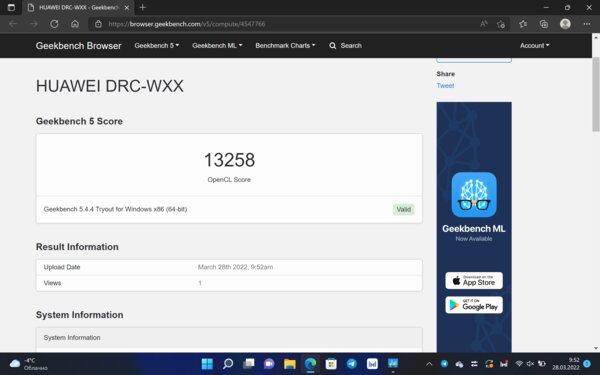Click the muted volume tray icon

click(x=530, y=364)
